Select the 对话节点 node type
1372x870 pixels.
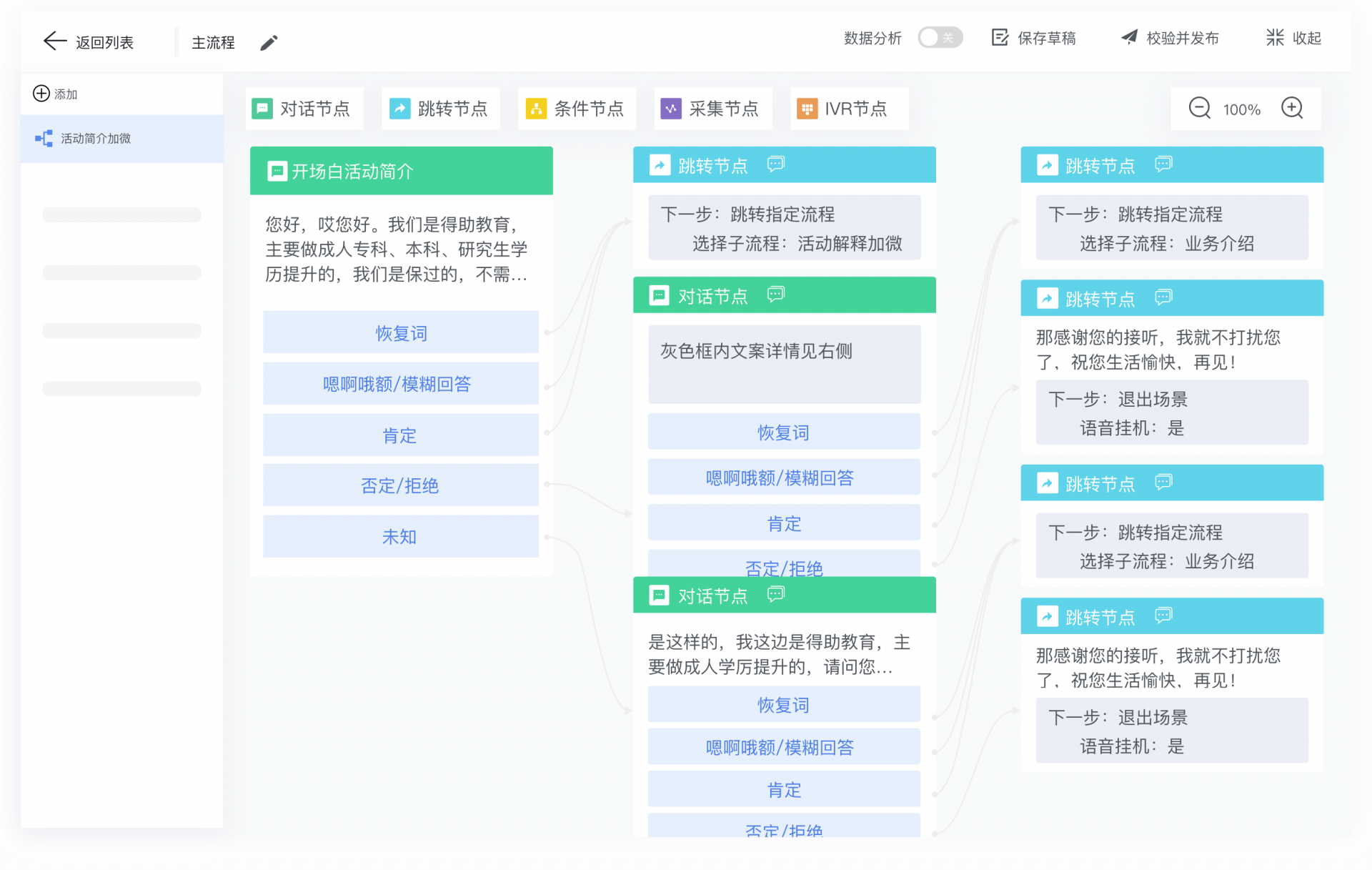(303, 109)
